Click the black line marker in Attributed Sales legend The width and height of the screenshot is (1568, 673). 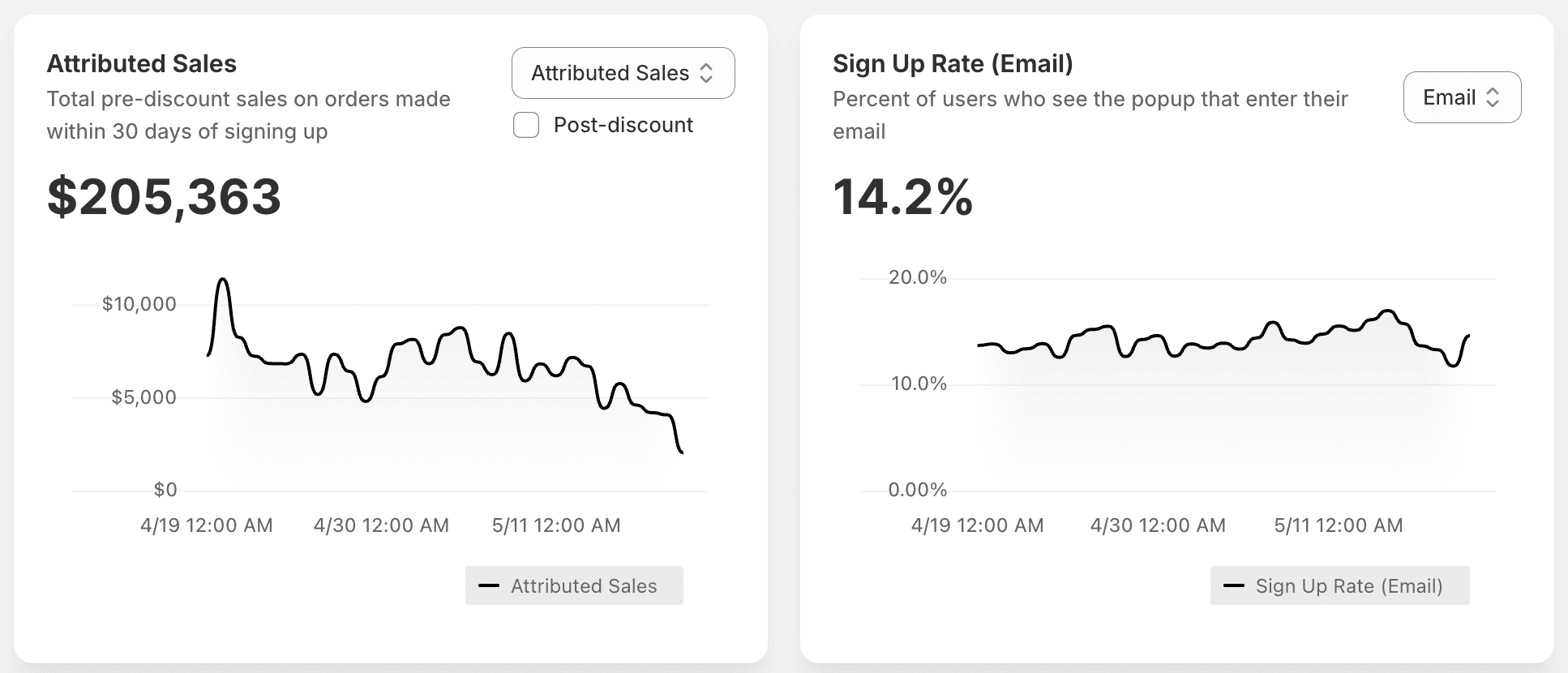pyautogui.click(x=489, y=585)
